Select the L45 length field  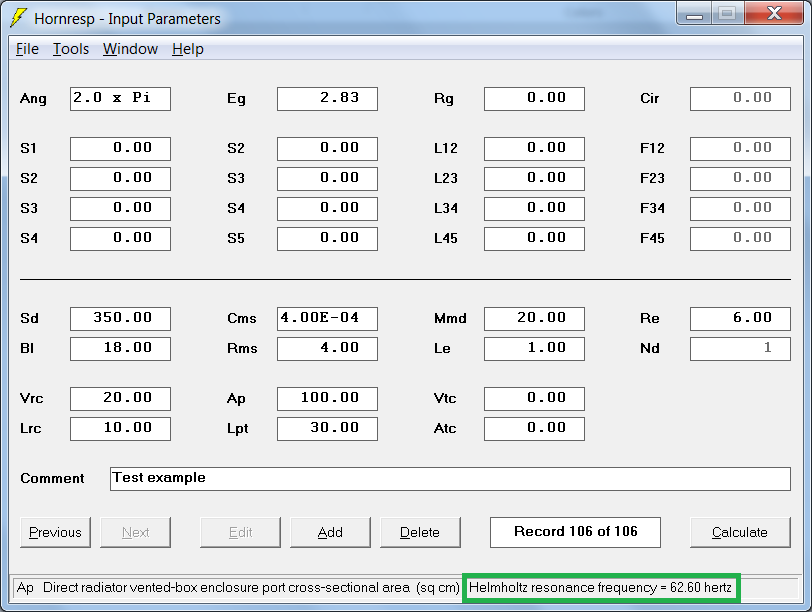(534, 239)
